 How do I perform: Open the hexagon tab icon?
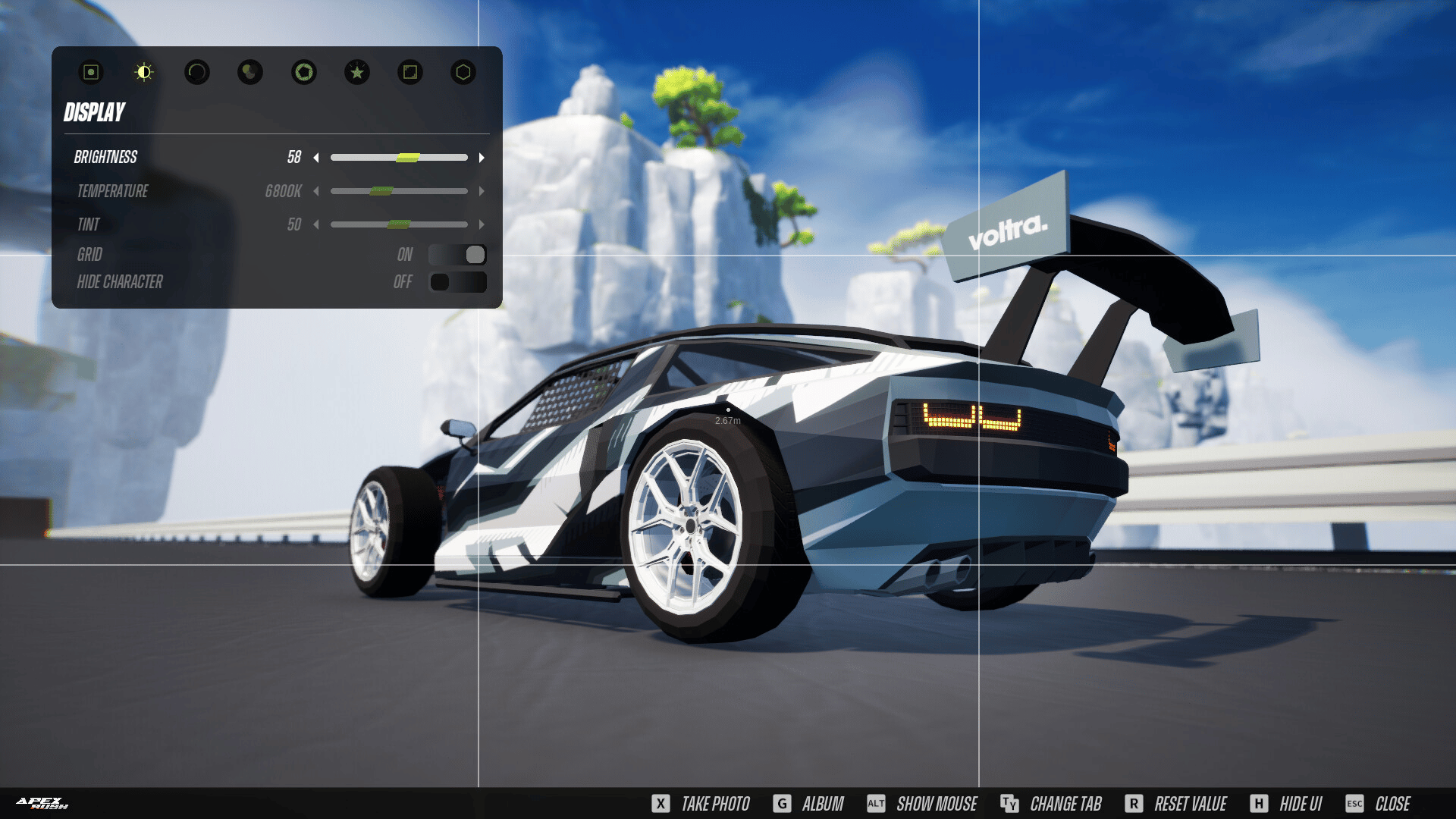[x=463, y=72]
